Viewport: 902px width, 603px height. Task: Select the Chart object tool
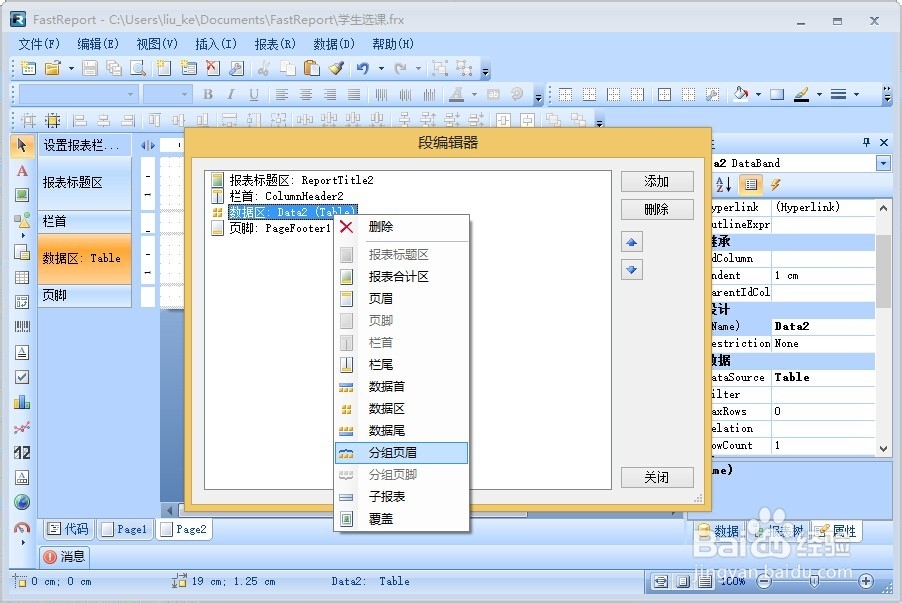coord(22,402)
